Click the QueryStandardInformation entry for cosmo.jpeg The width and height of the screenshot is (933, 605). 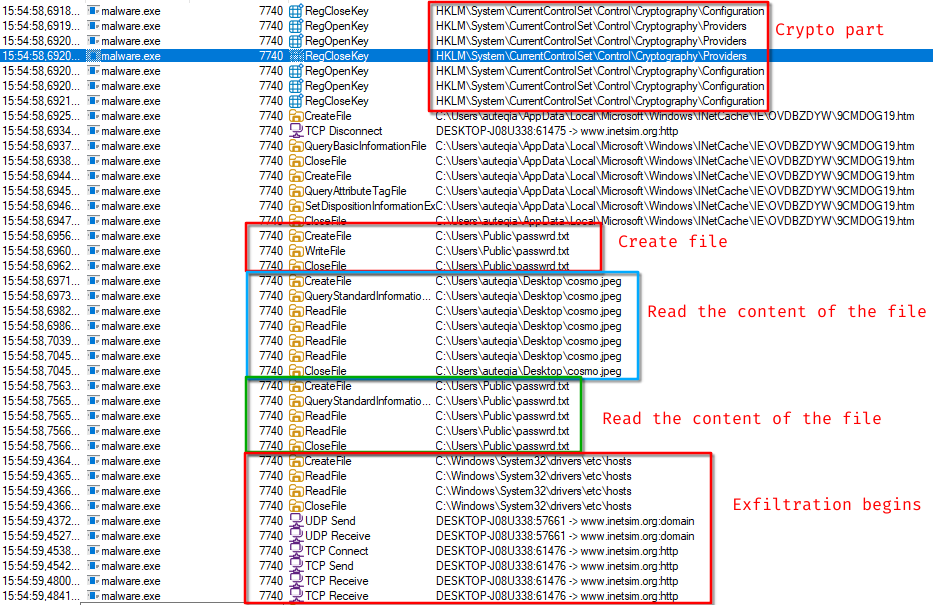click(x=358, y=296)
